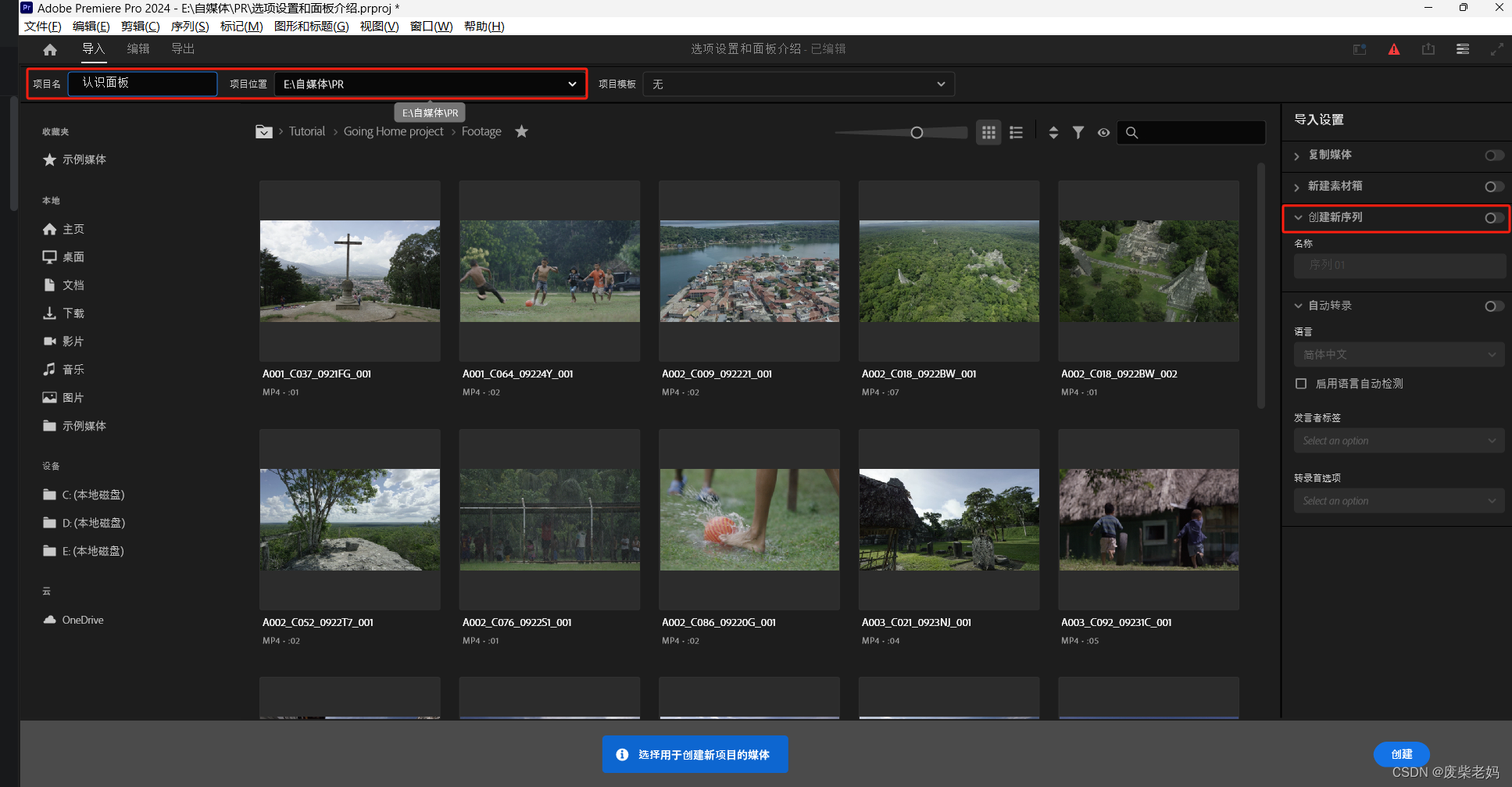Check 启用语言自动检测 checkbox
The image size is (1512, 787).
[1301, 384]
